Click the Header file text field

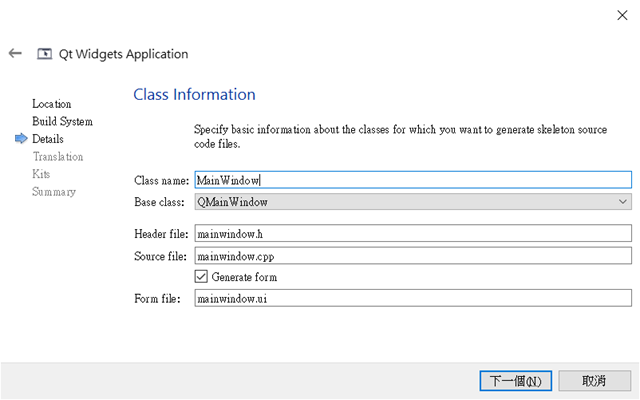pos(413,233)
